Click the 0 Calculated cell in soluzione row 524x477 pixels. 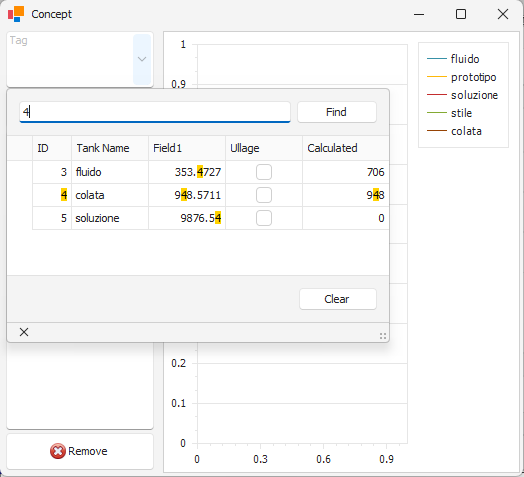coord(346,218)
